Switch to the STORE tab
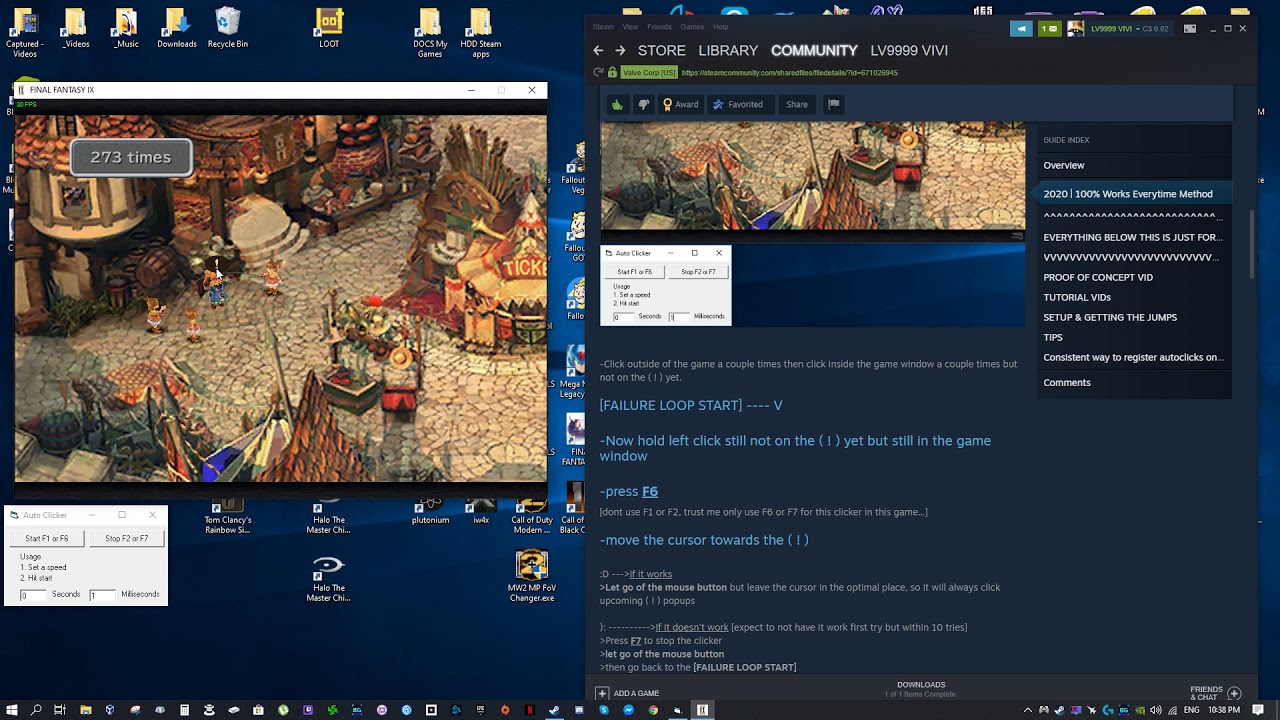The image size is (1280, 720). [x=662, y=50]
